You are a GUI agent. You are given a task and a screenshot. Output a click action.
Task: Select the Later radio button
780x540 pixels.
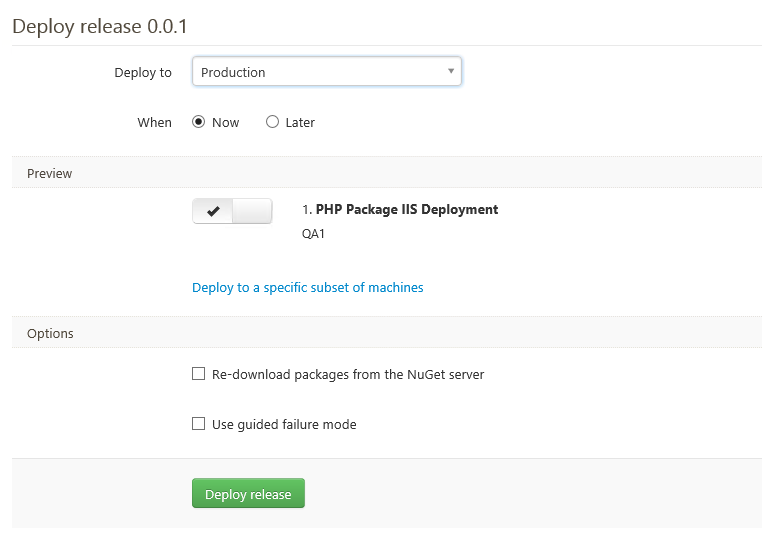272,122
